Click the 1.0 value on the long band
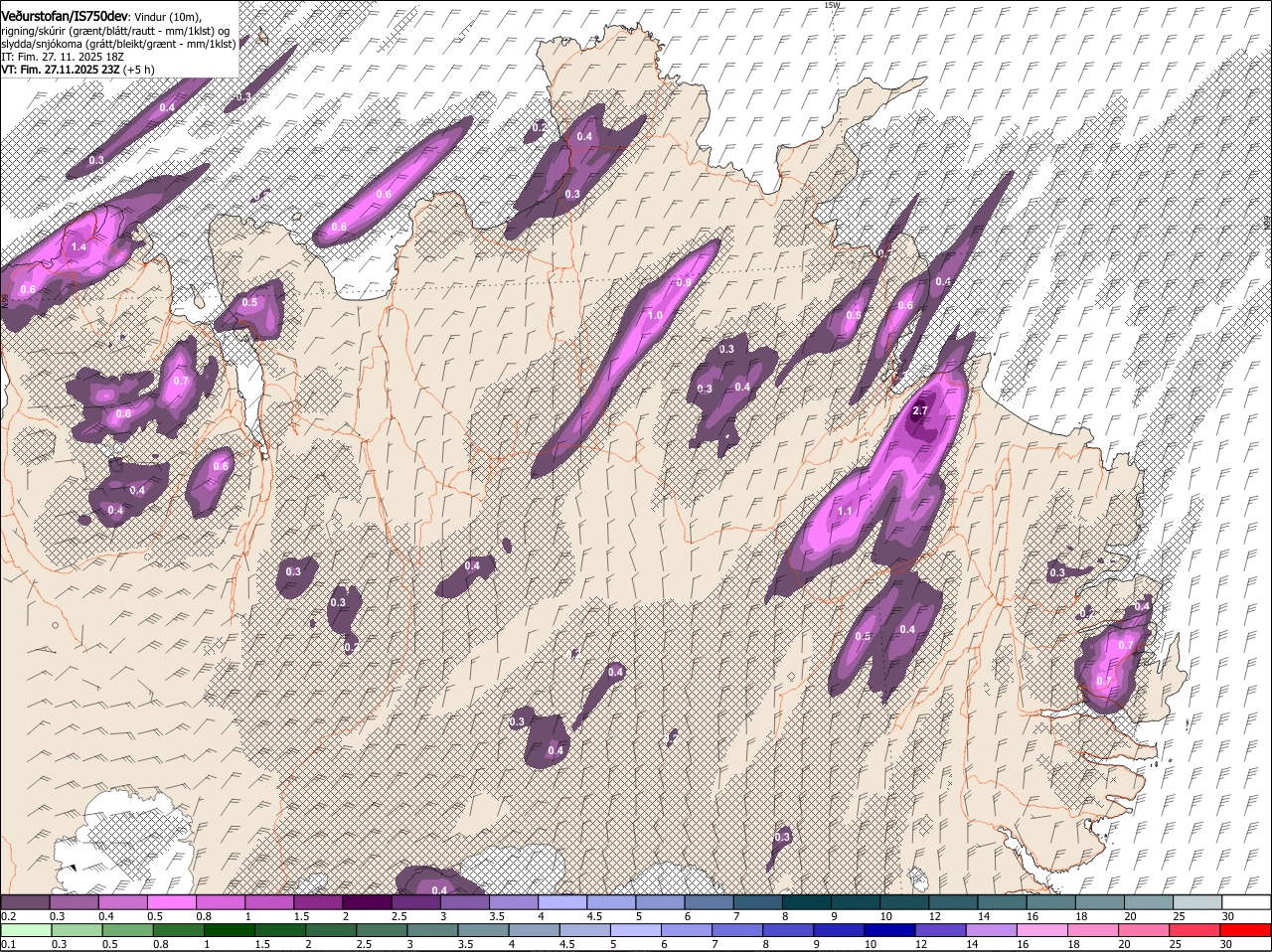Viewport: 1272px width, 952px height. click(x=655, y=315)
